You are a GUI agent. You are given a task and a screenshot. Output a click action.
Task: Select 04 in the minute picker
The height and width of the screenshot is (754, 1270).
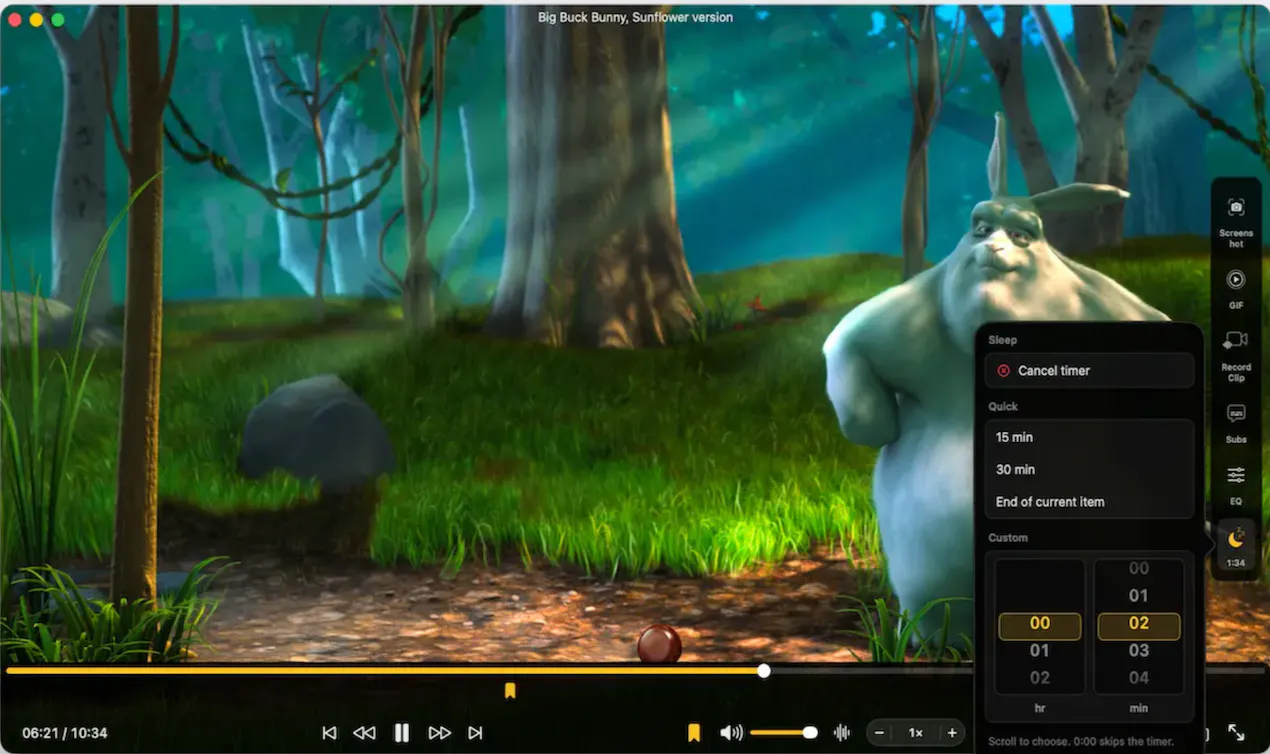coord(1139,677)
